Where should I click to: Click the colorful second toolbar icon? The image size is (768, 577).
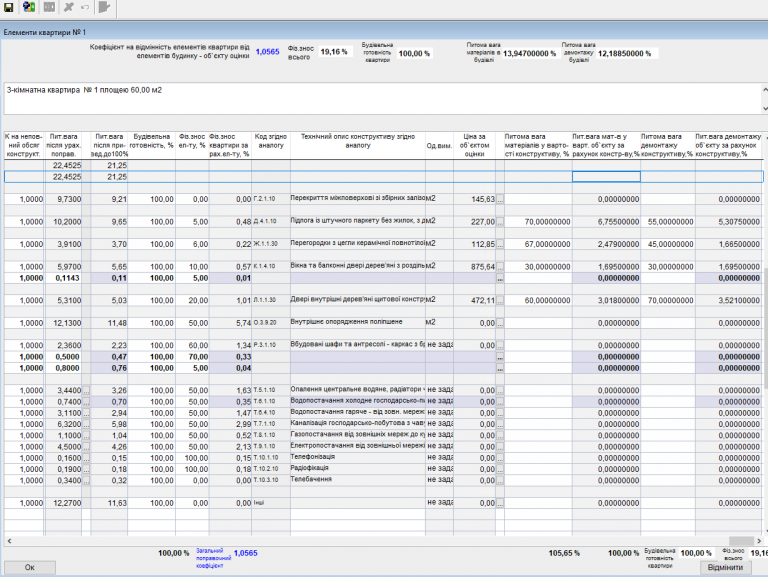pyautogui.click(x=30, y=8)
